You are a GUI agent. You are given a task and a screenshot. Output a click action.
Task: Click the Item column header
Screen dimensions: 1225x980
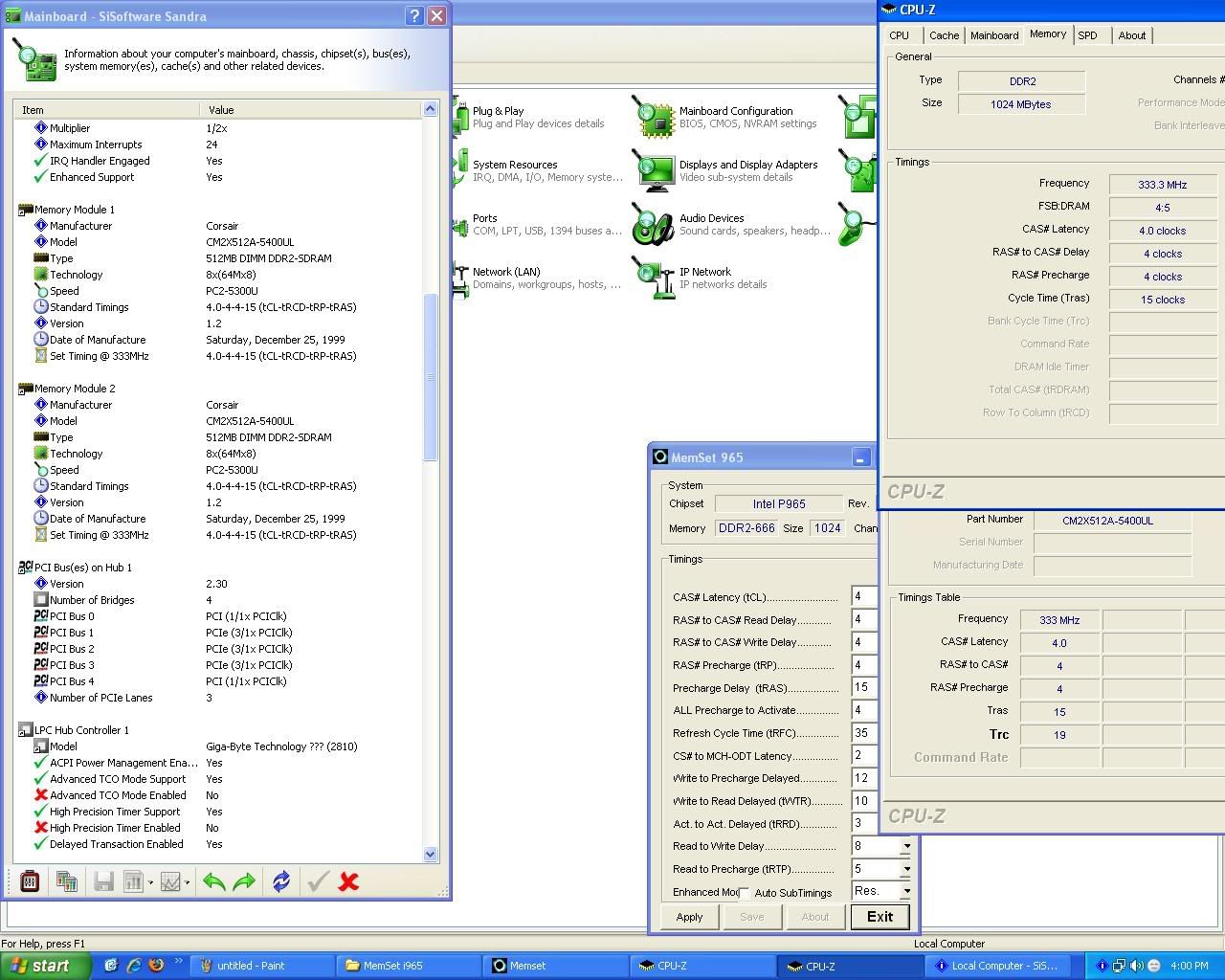(x=106, y=110)
